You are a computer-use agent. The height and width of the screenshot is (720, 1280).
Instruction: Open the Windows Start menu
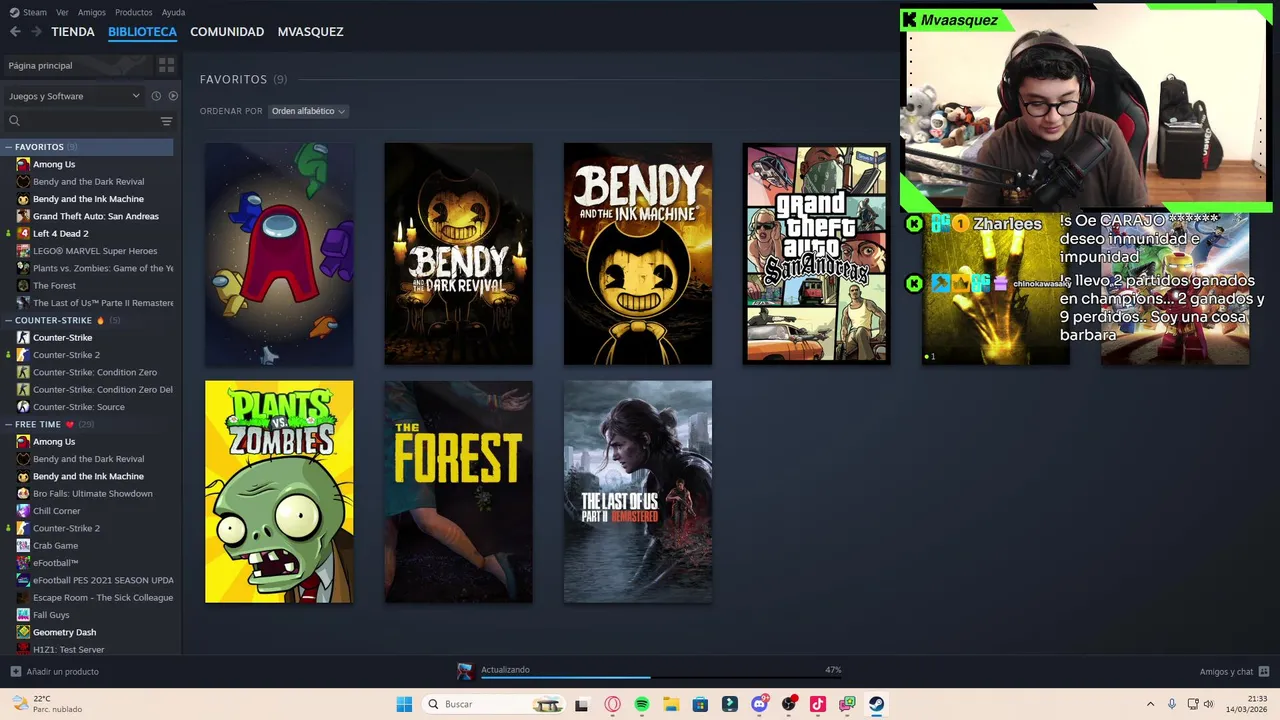404,704
